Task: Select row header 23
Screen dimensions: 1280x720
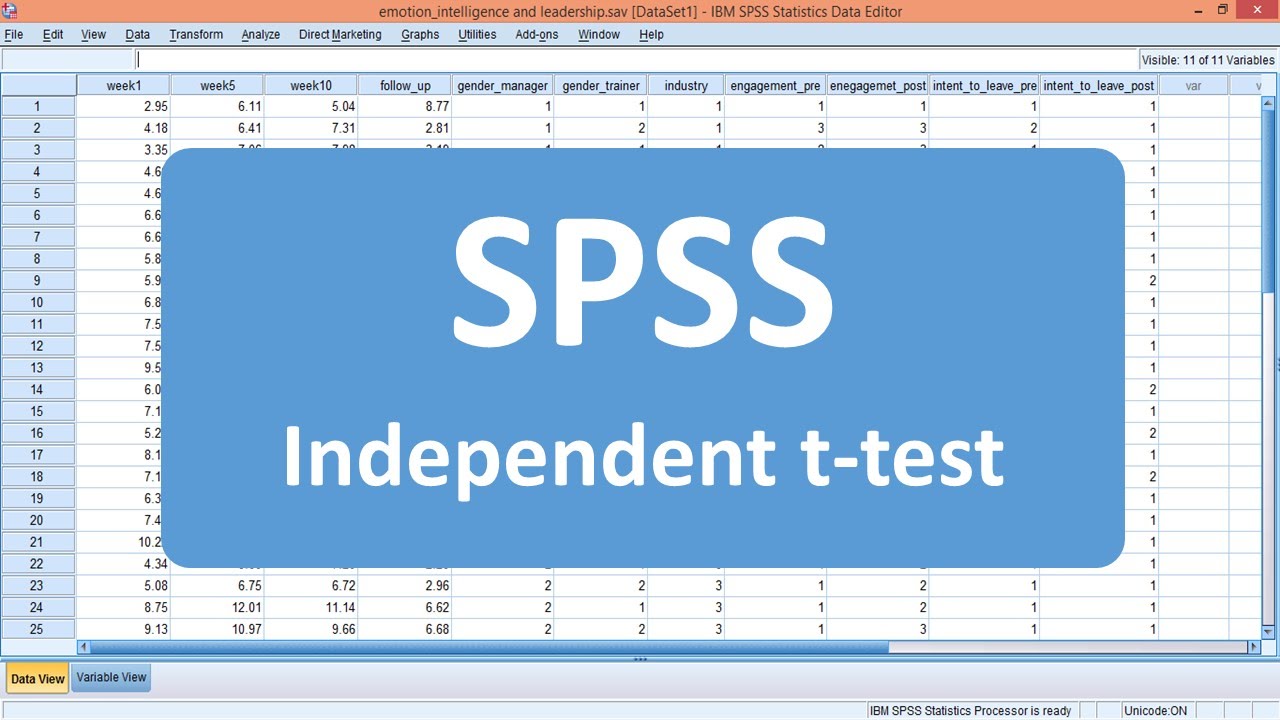Action: click(x=38, y=585)
